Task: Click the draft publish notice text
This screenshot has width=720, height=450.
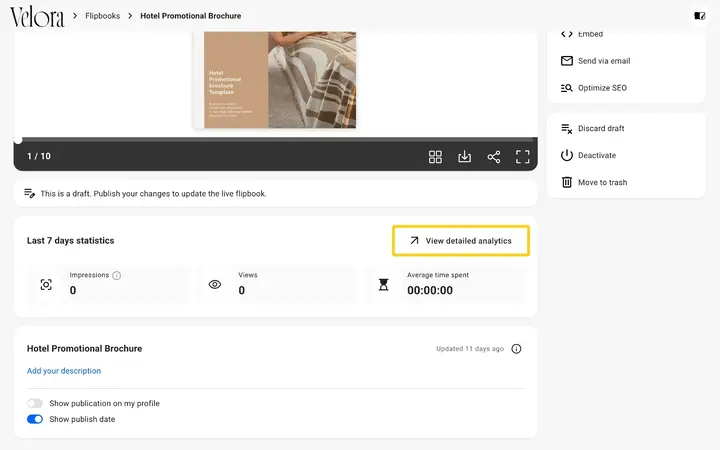Action: (x=153, y=193)
